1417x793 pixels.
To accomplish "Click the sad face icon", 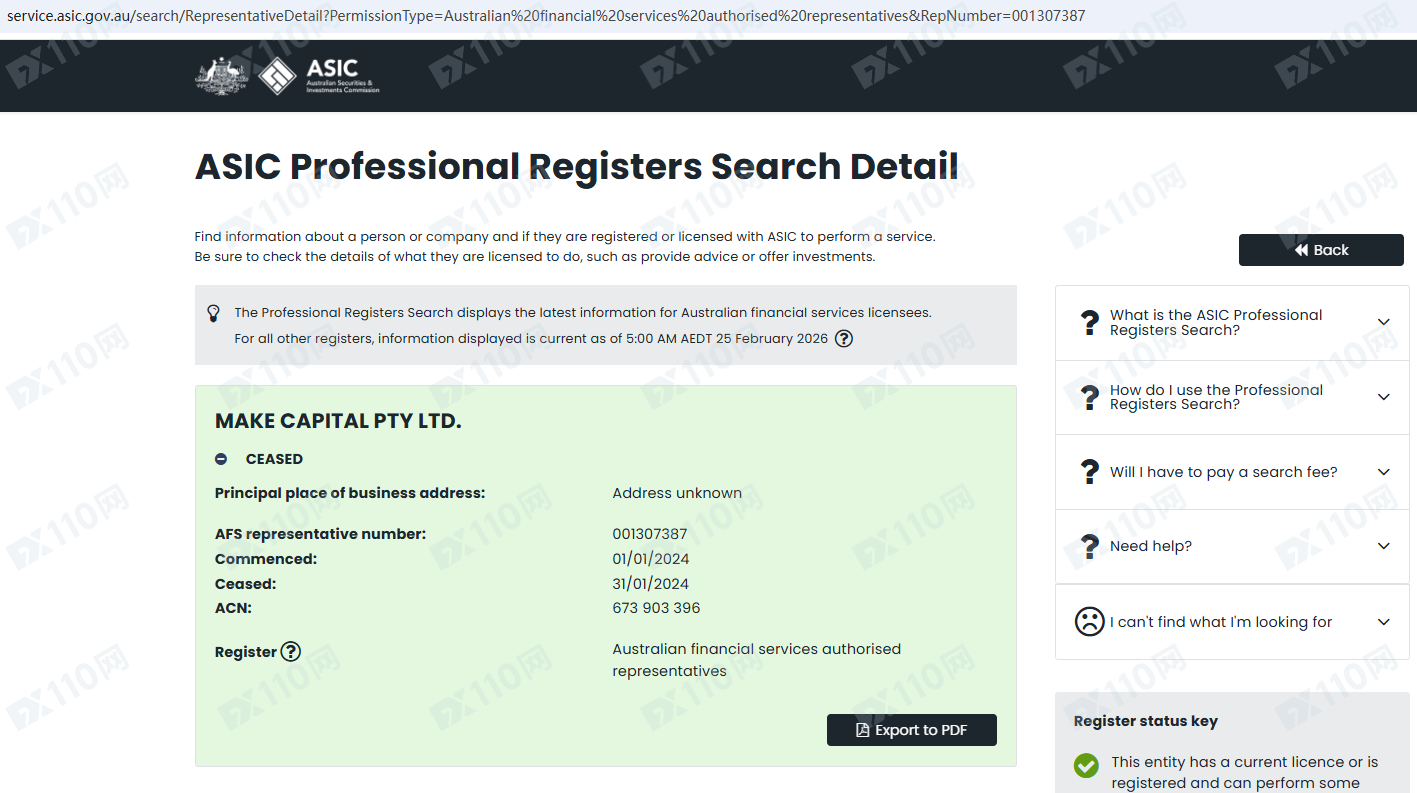I will 1089,622.
